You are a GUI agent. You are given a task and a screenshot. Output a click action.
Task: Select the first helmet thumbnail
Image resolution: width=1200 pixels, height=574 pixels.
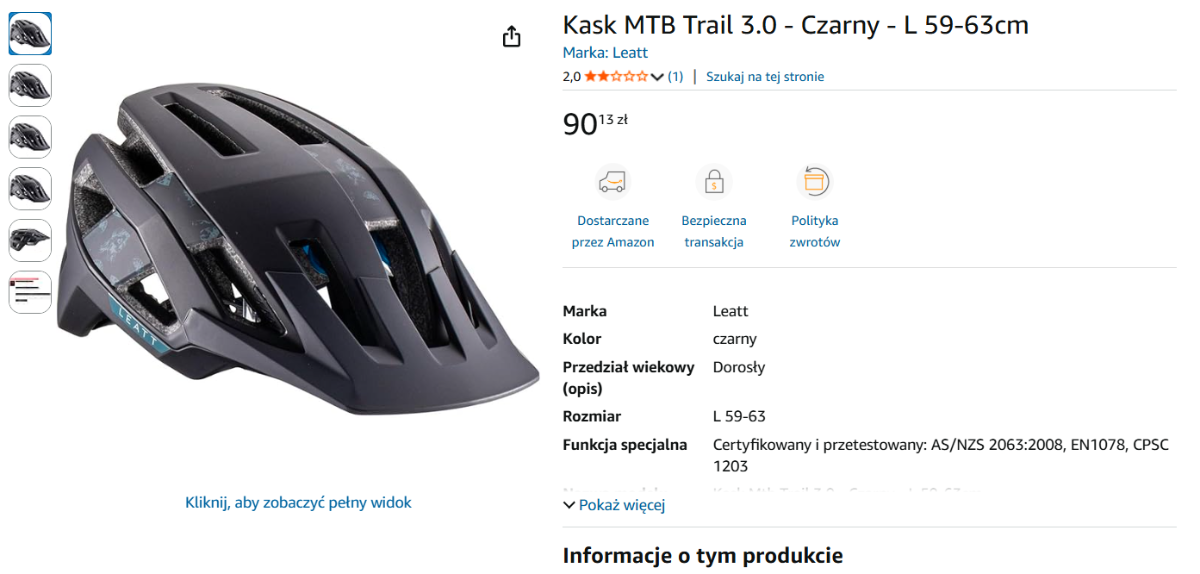click(30, 34)
